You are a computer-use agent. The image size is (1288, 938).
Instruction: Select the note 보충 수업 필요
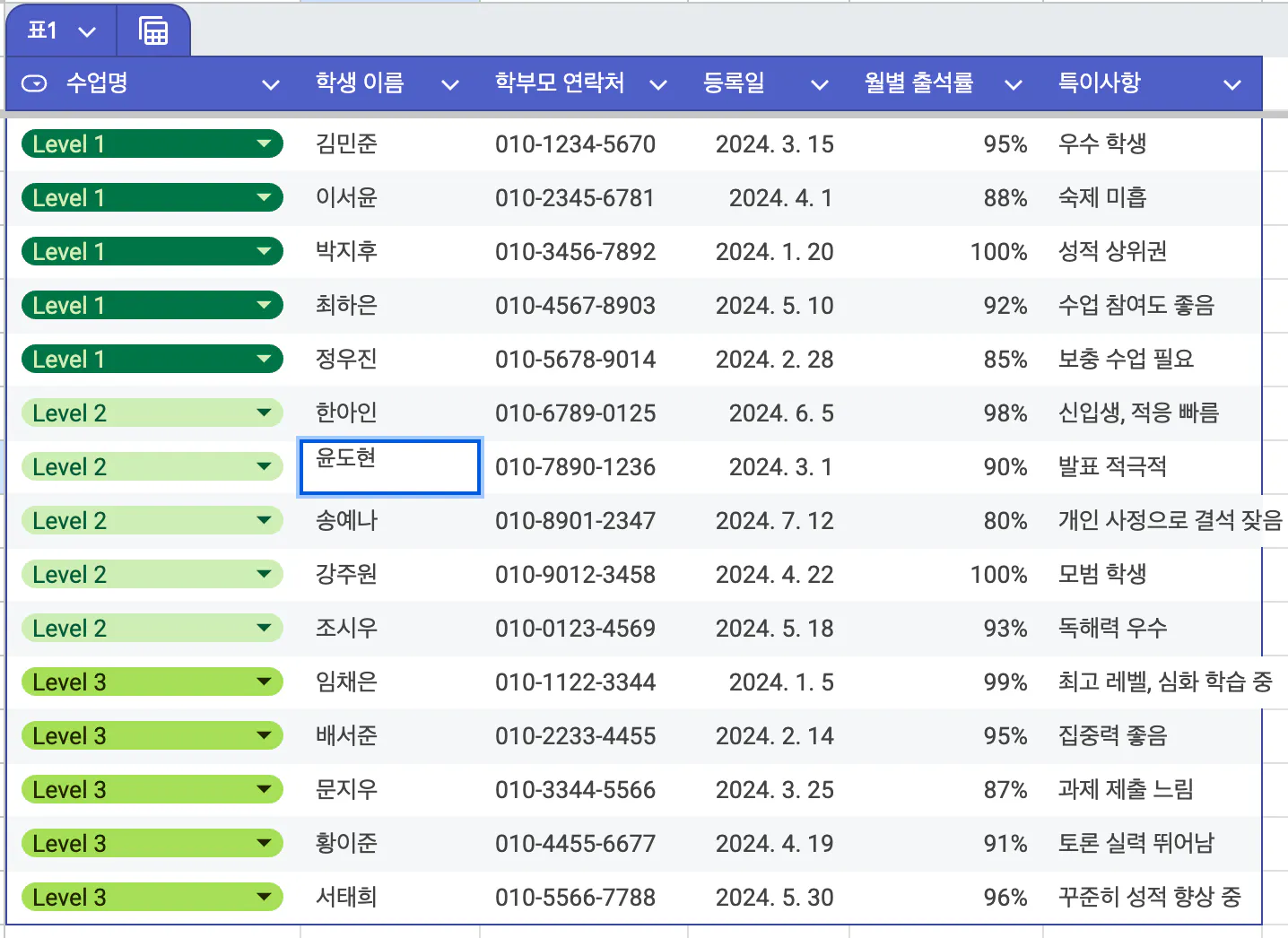pos(1126,359)
